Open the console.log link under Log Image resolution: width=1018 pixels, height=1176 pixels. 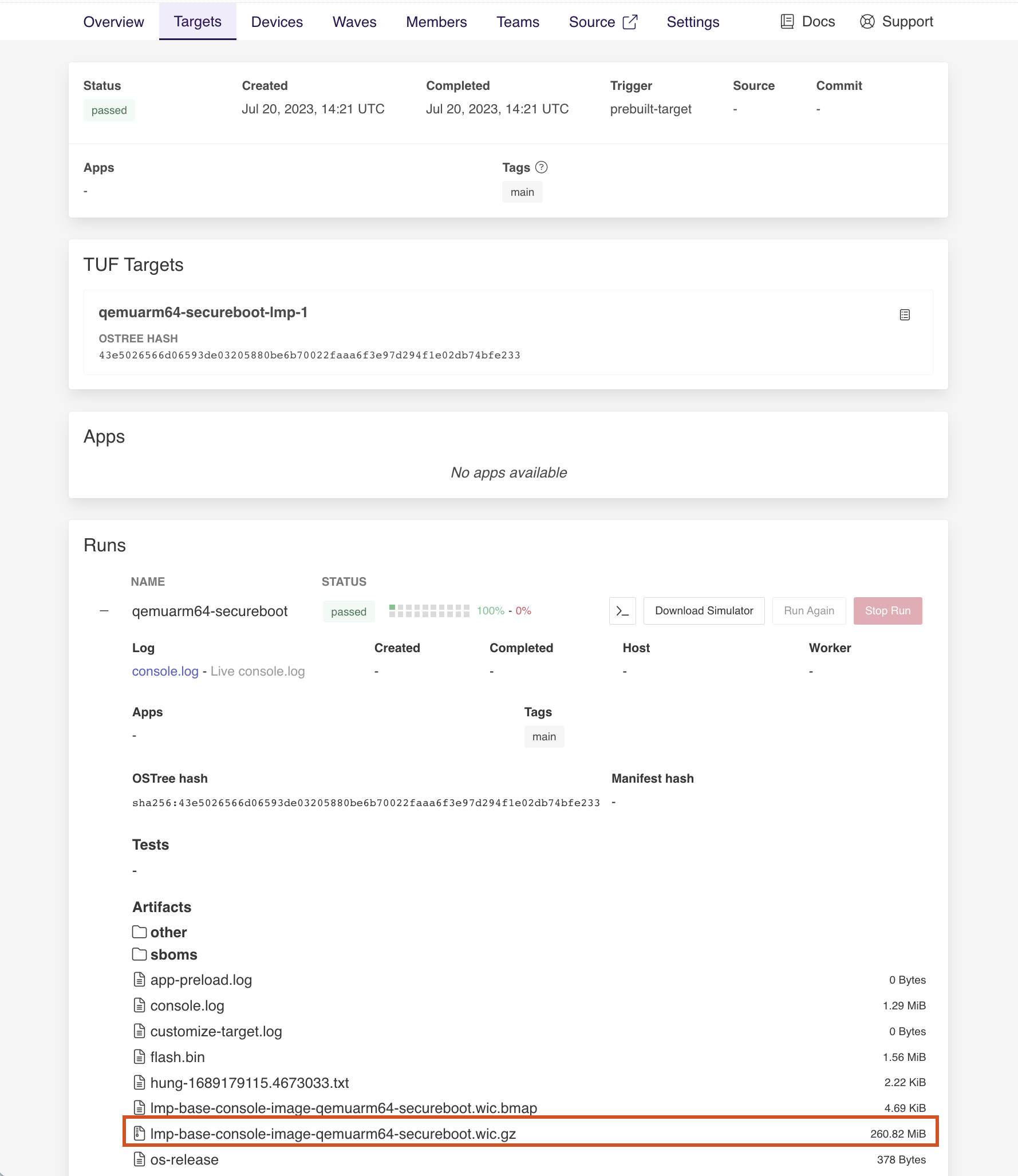(x=165, y=671)
